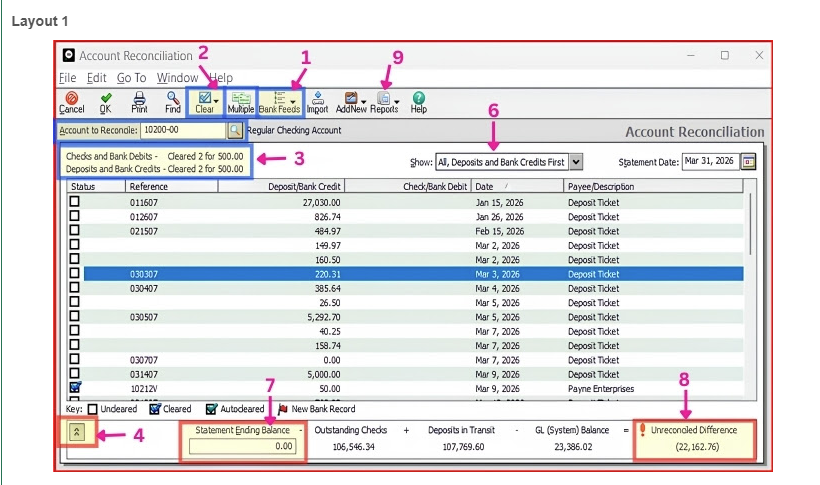Select the Payne Enterprises row
Screen dimensions: 820x485
tap(405, 389)
